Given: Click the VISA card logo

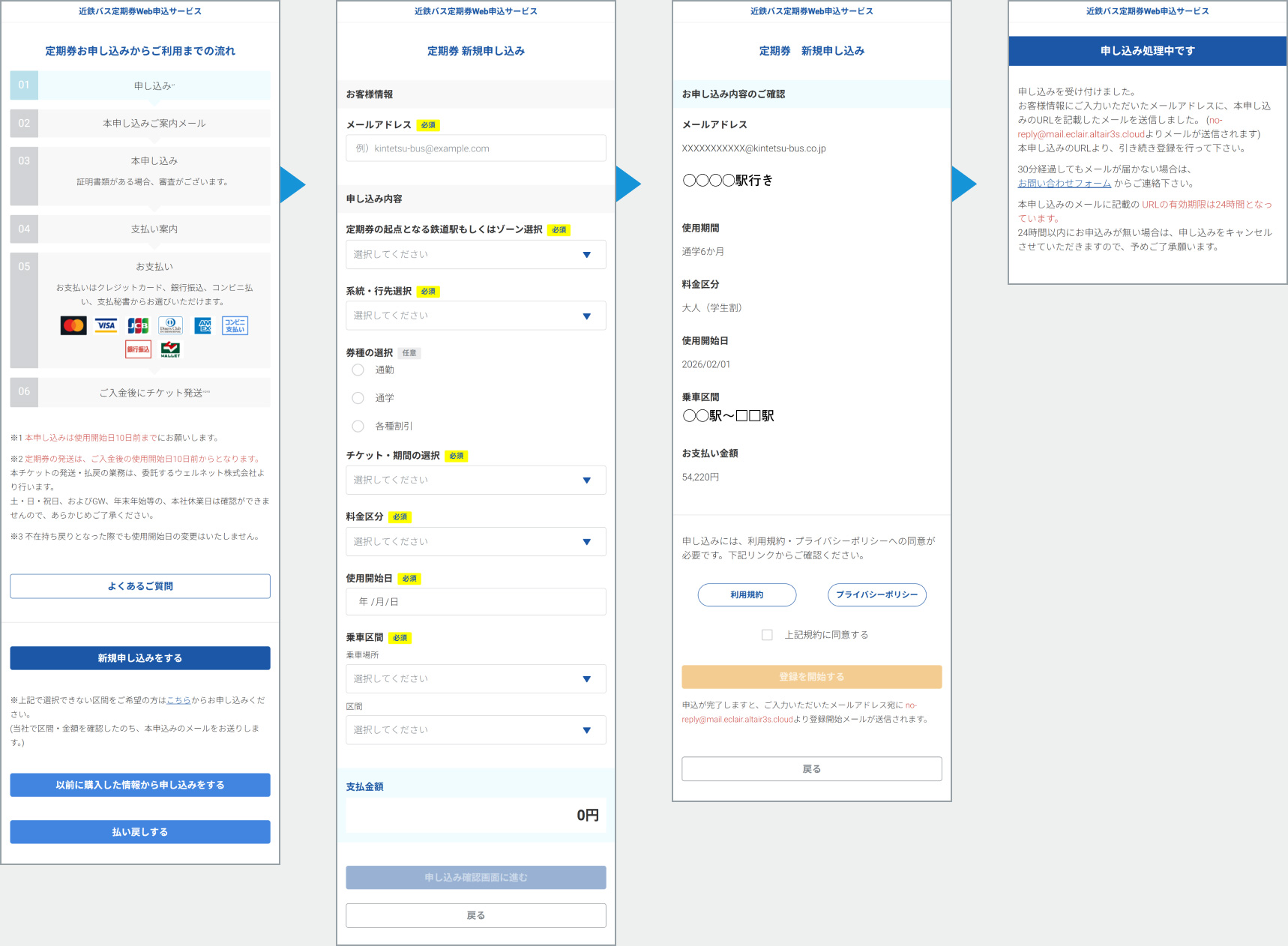Looking at the screenshot, I should 106,325.
